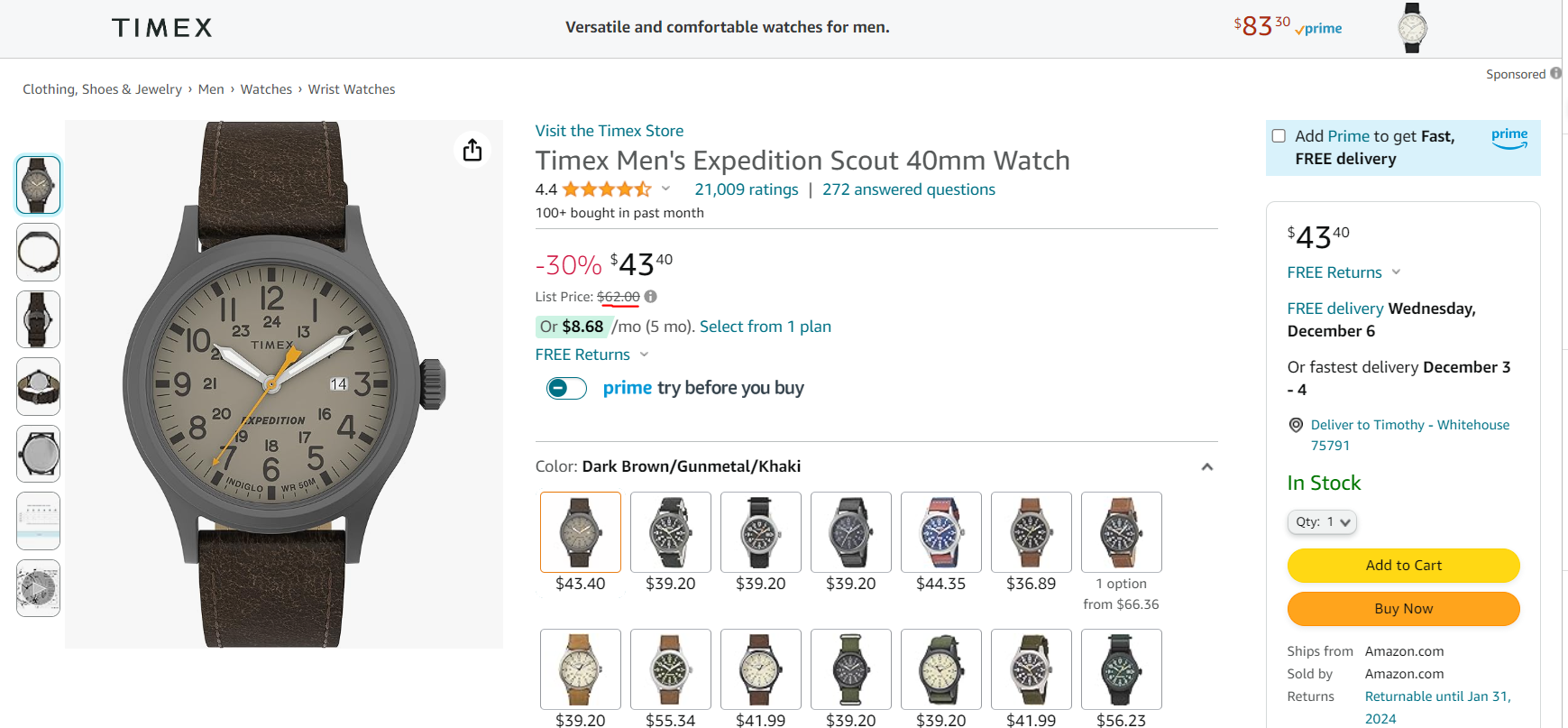This screenshot has height=728, width=1568.
Task: Click the Prime logo in delivery box
Action: [x=1508, y=138]
